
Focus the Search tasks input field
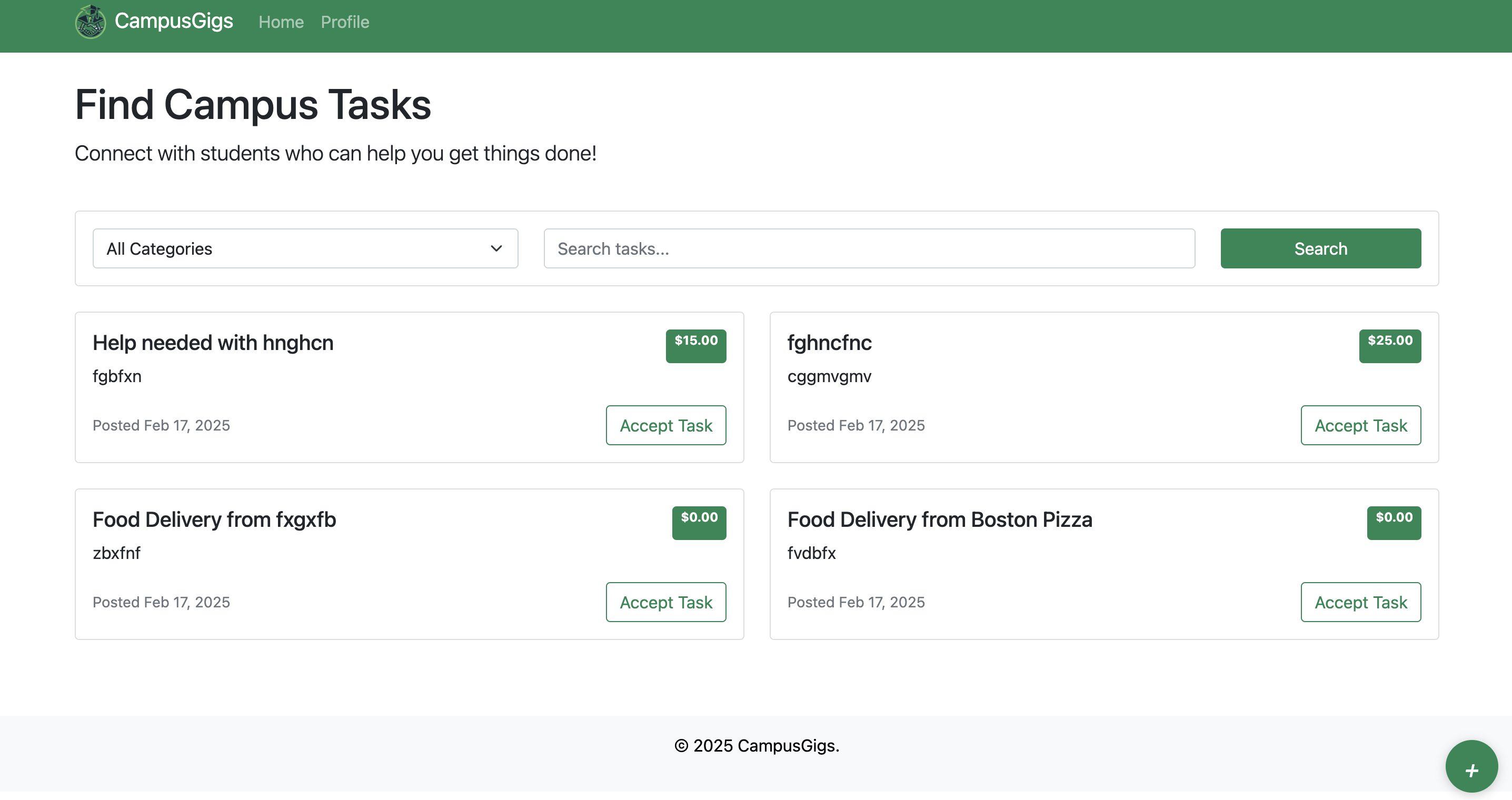click(x=869, y=248)
